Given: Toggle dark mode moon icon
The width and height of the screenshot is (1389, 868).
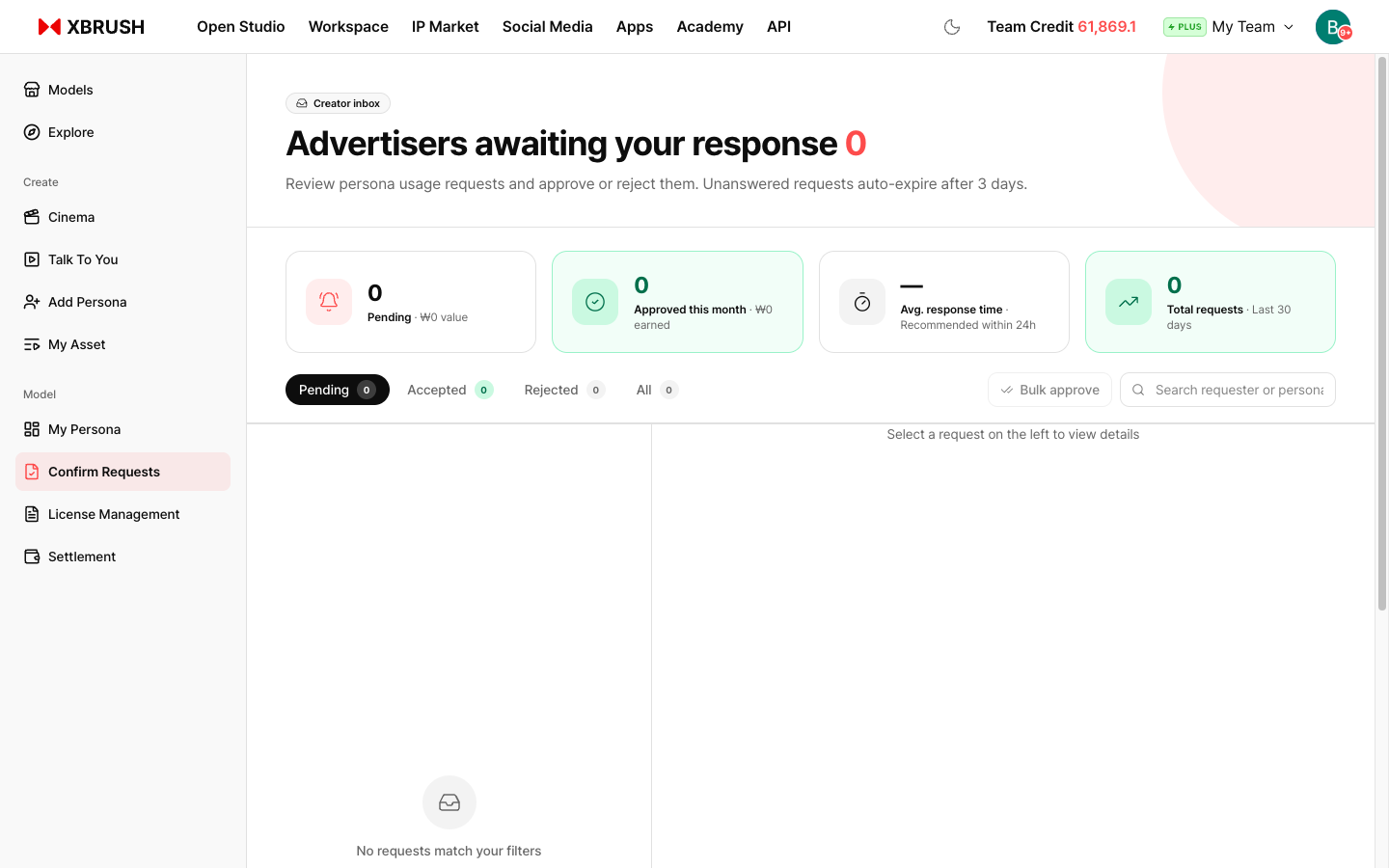Looking at the screenshot, I should pos(952,27).
